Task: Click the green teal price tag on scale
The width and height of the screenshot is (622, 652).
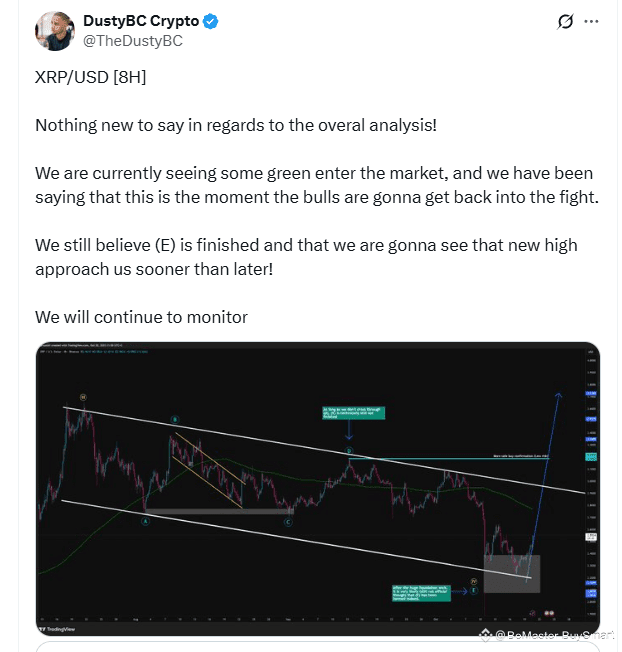Action: click(x=591, y=457)
